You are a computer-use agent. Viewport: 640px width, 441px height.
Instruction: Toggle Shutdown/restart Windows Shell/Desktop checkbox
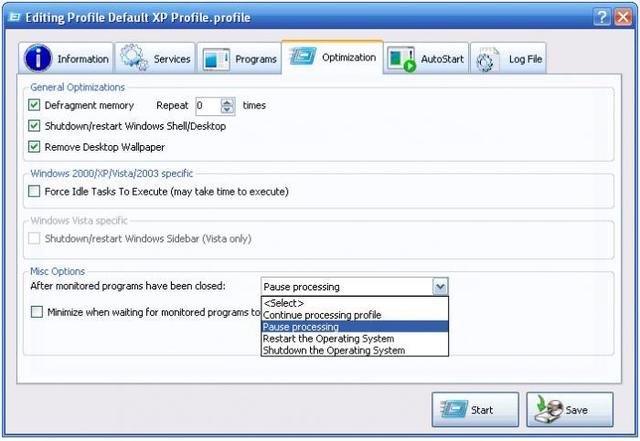[x=34, y=126]
